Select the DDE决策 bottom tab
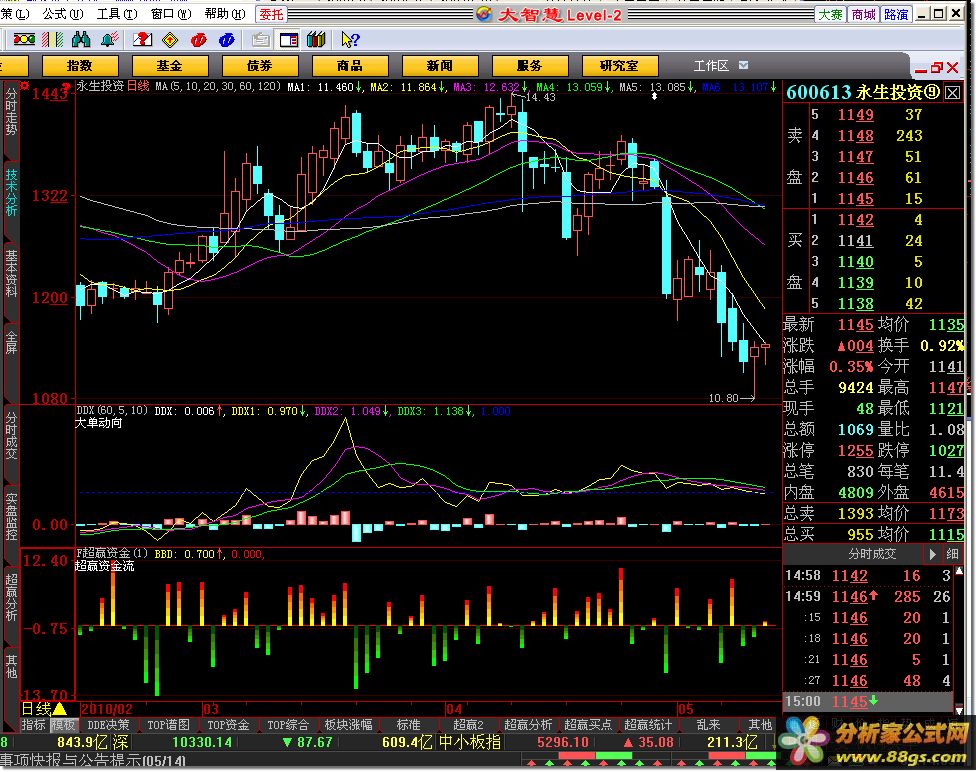This screenshot has height=772, width=978. pos(109,725)
